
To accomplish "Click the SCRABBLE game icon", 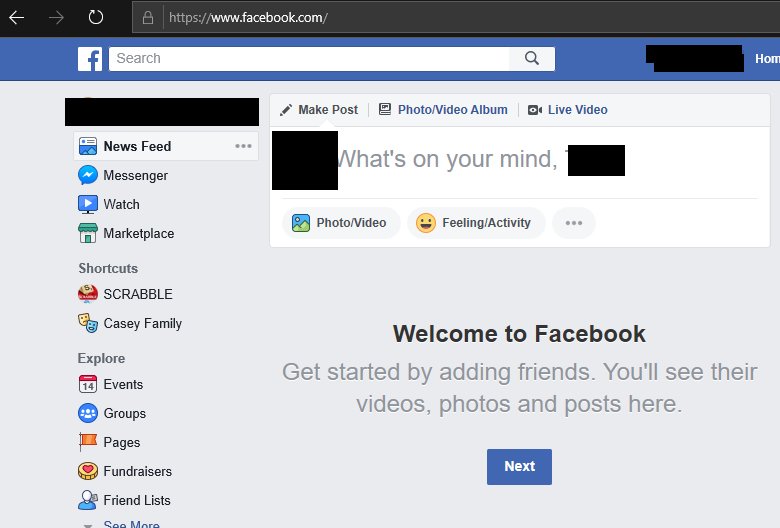I will pyautogui.click(x=88, y=294).
